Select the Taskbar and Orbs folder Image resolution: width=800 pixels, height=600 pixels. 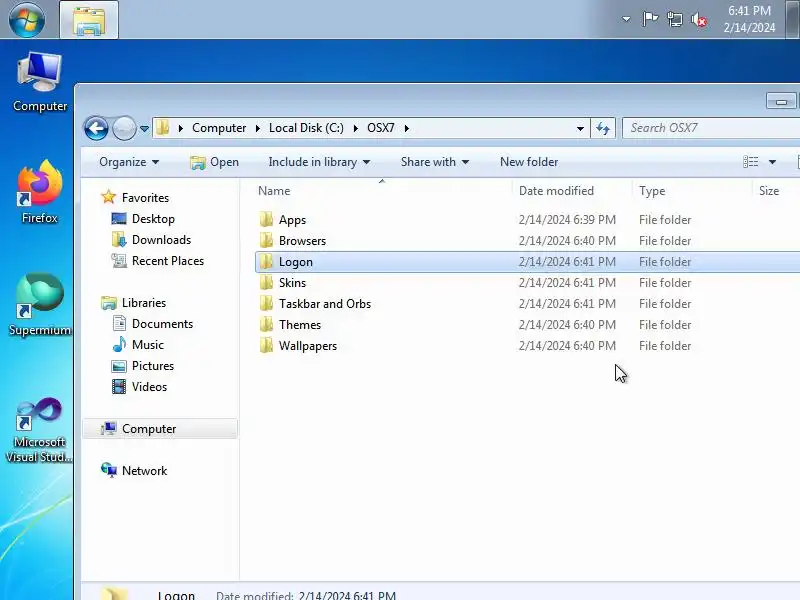point(324,304)
